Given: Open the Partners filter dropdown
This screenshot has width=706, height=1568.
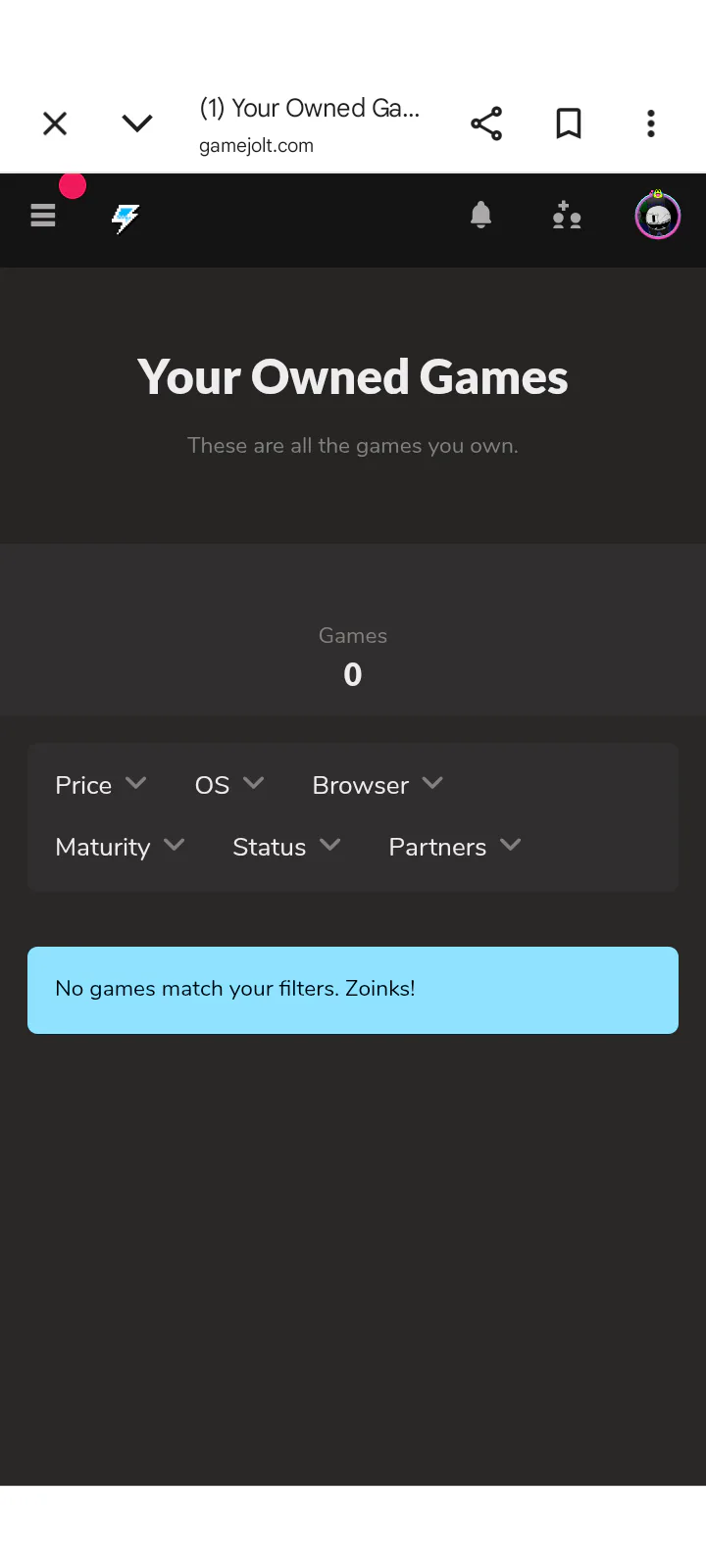Looking at the screenshot, I should tap(454, 847).
